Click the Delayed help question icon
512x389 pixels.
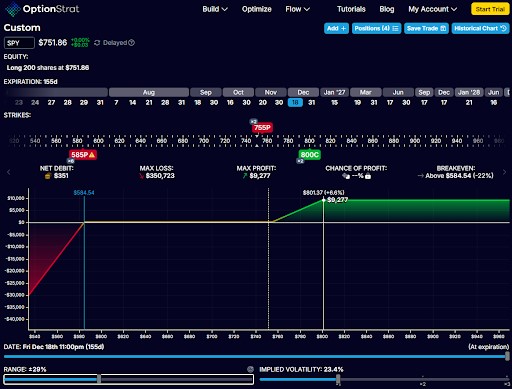click(x=131, y=43)
